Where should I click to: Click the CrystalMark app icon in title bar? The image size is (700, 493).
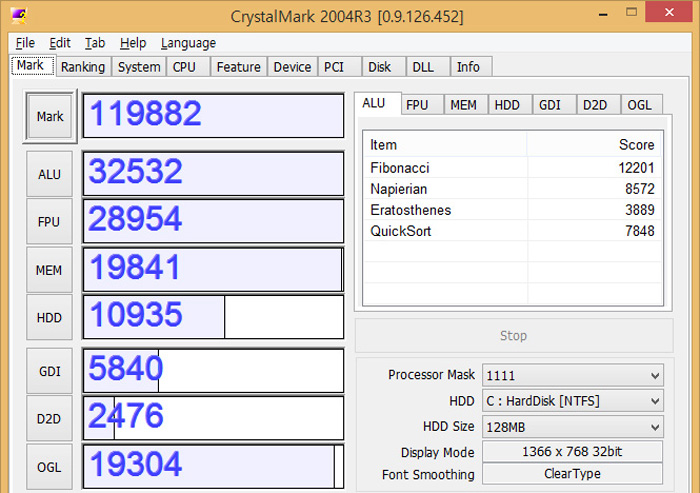point(19,16)
